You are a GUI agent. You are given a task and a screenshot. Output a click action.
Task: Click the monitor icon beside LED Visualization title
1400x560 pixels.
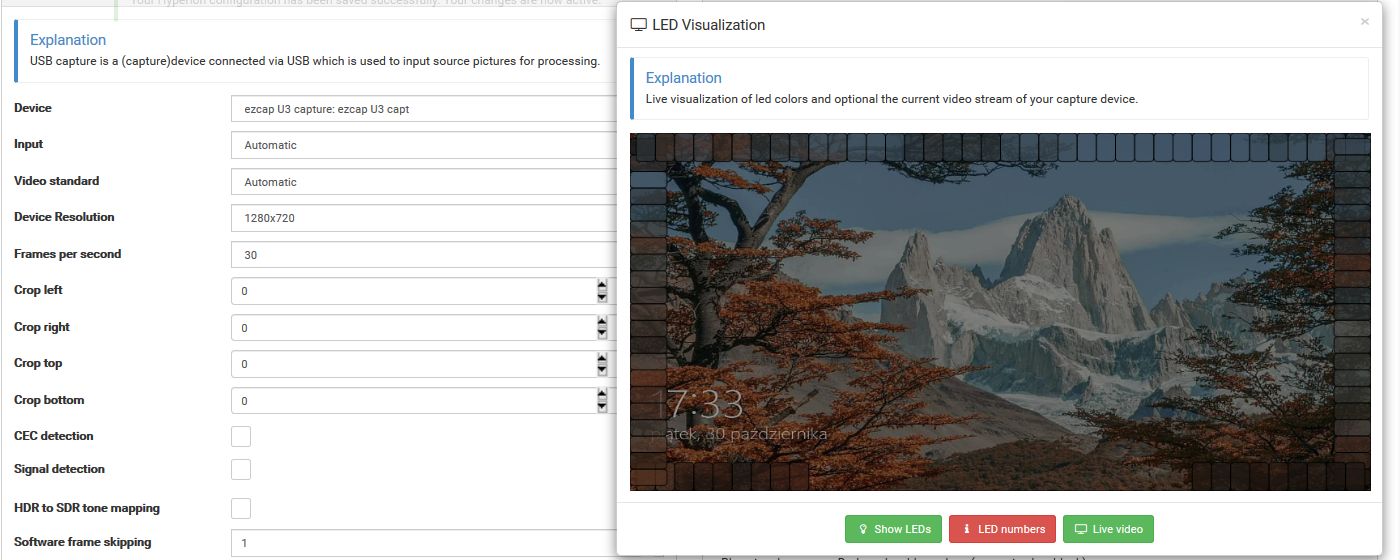(639, 25)
